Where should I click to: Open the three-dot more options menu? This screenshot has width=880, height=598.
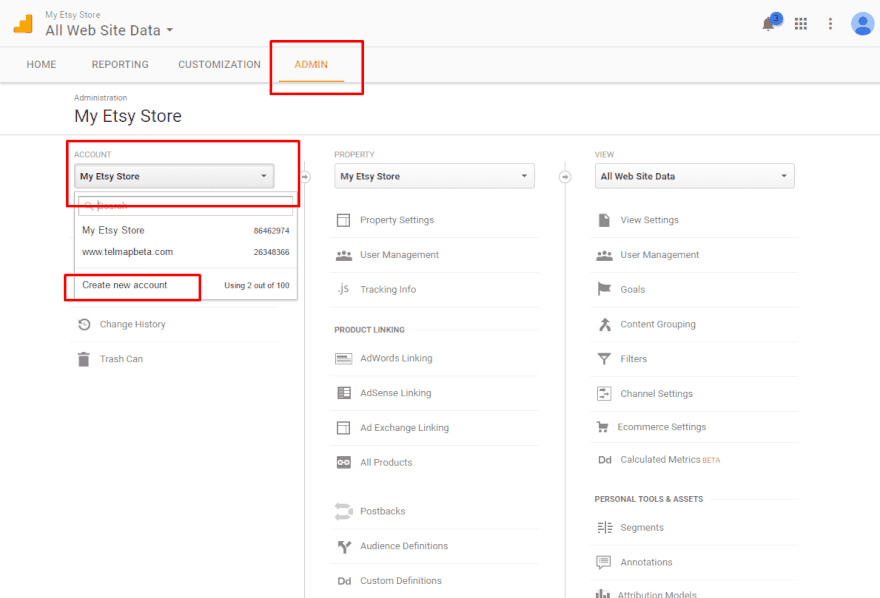(830, 24)
